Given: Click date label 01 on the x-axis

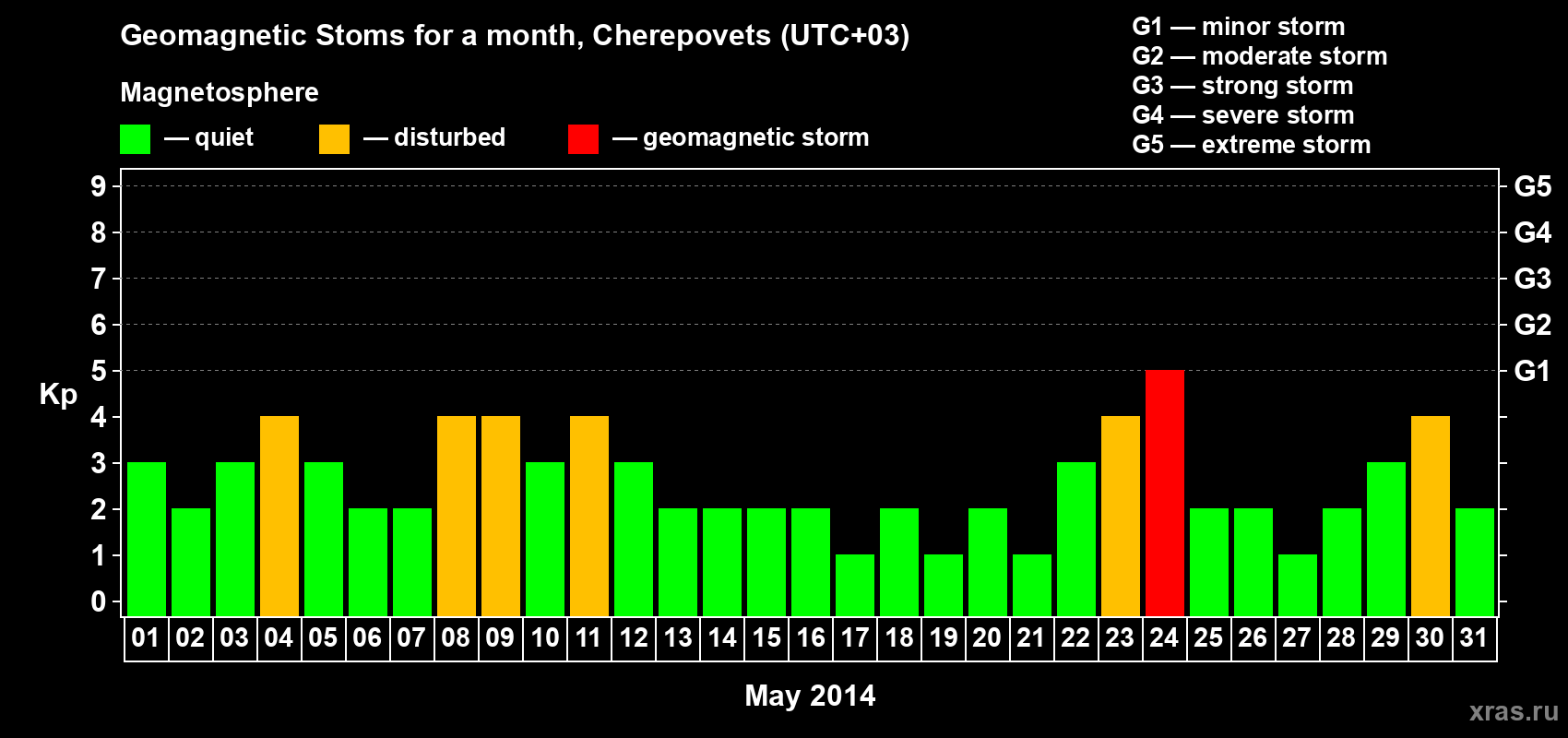Looking at the screenshot, I should [x=146, y=637].
